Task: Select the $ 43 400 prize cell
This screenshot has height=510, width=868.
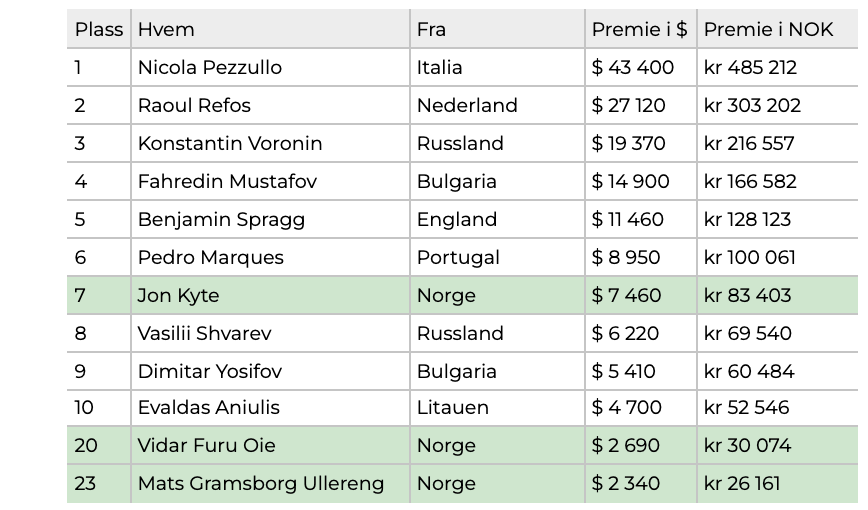Action: pos(641,68)
